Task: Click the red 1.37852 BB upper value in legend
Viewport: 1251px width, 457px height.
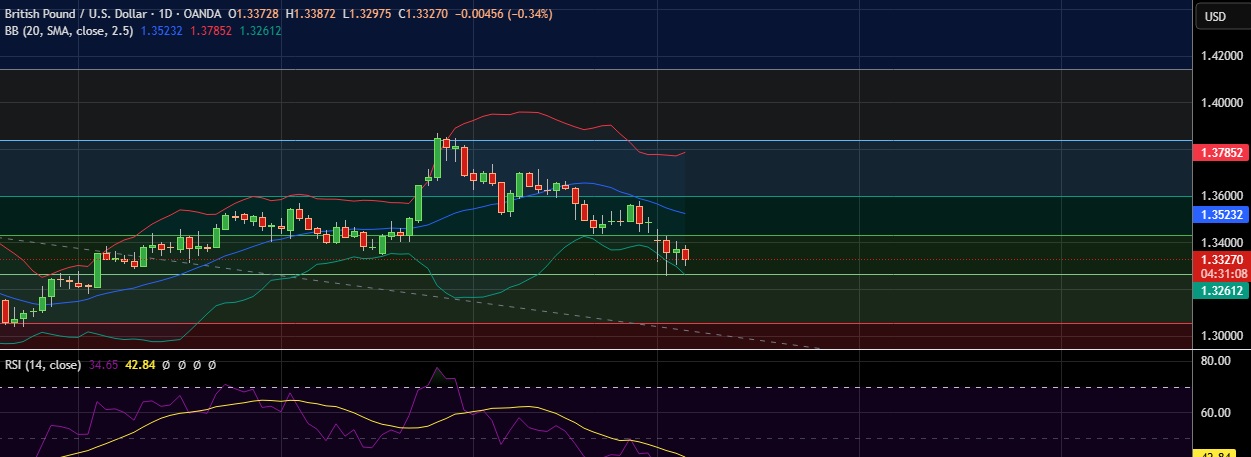Action: point(211,31)
